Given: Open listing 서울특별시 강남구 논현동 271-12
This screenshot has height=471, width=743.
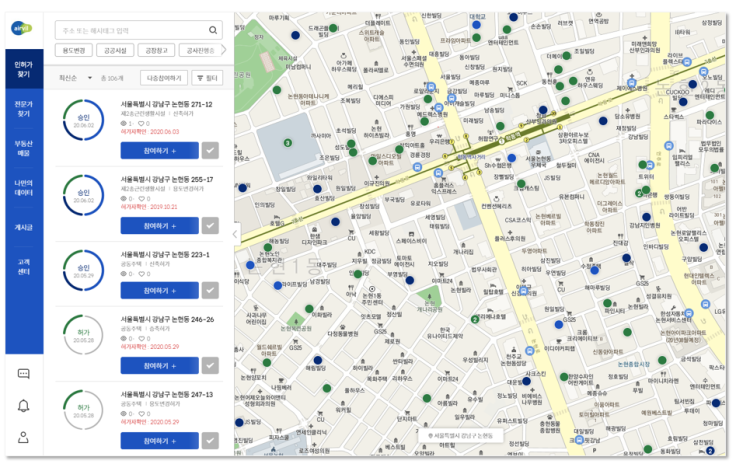Looking at the screenshot, I should point(166,104).
